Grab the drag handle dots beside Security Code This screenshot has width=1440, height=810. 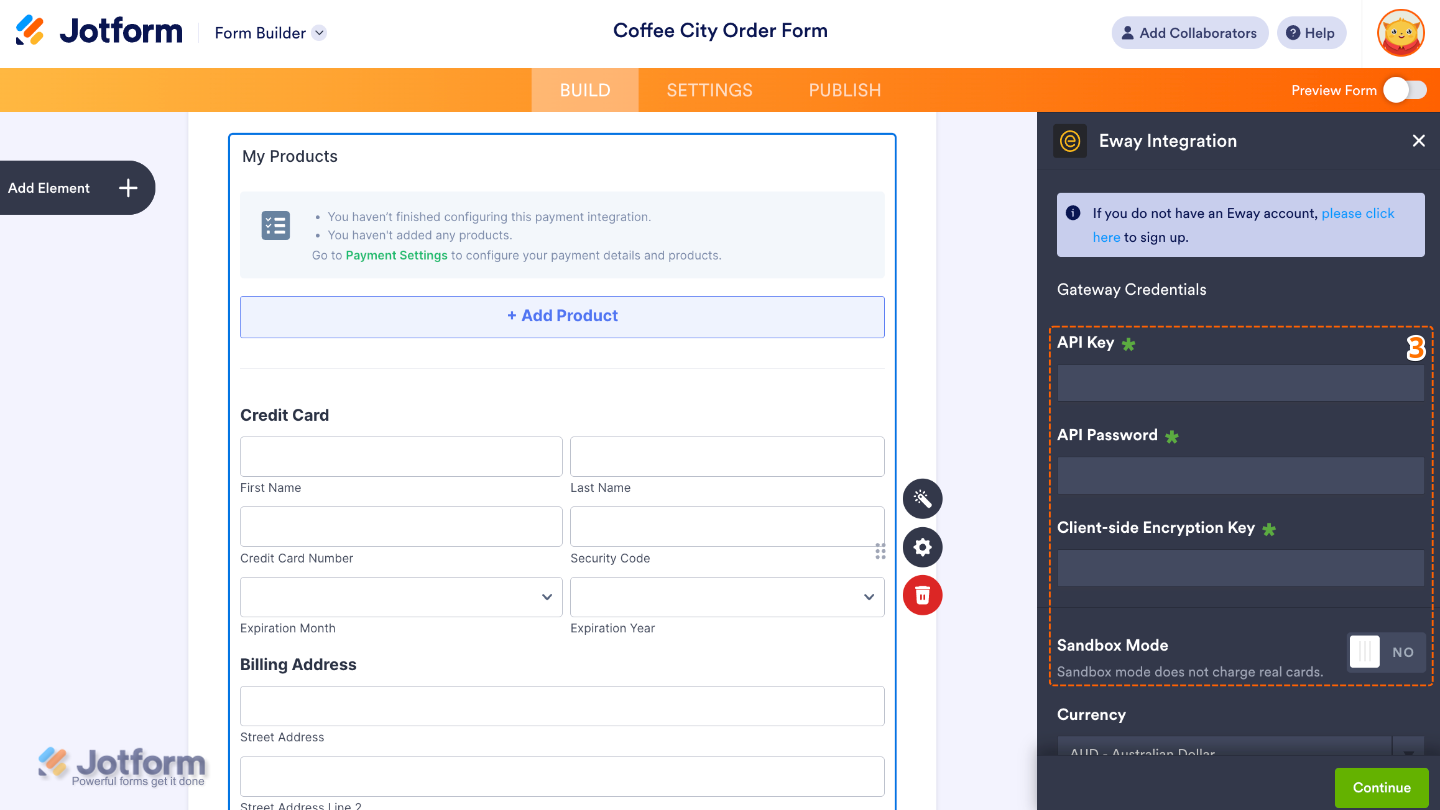[x=880, y=551]
